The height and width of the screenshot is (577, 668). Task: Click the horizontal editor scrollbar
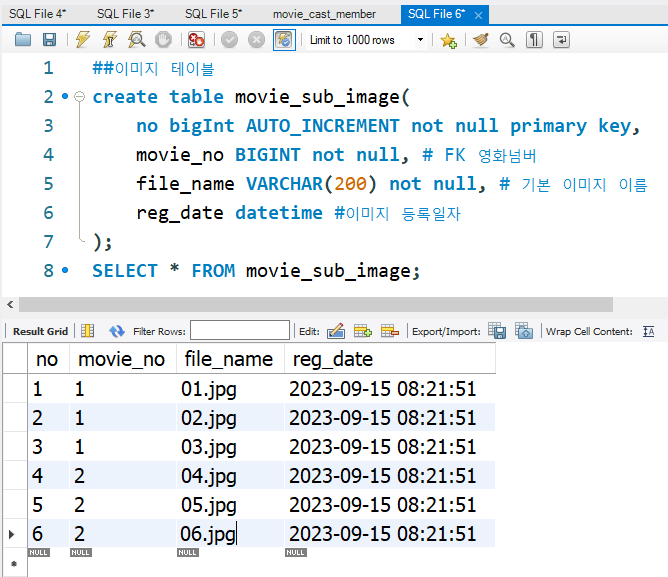[x=316, y=304]
